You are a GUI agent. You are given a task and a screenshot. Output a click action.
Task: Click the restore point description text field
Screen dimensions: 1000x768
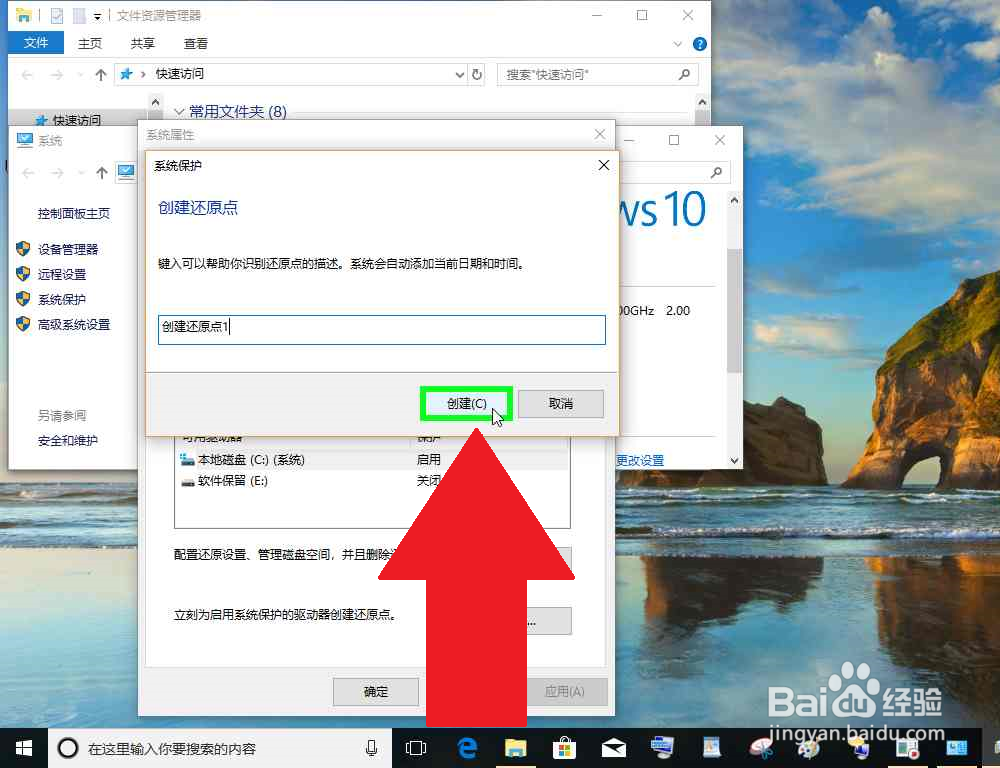coord(380,329)
